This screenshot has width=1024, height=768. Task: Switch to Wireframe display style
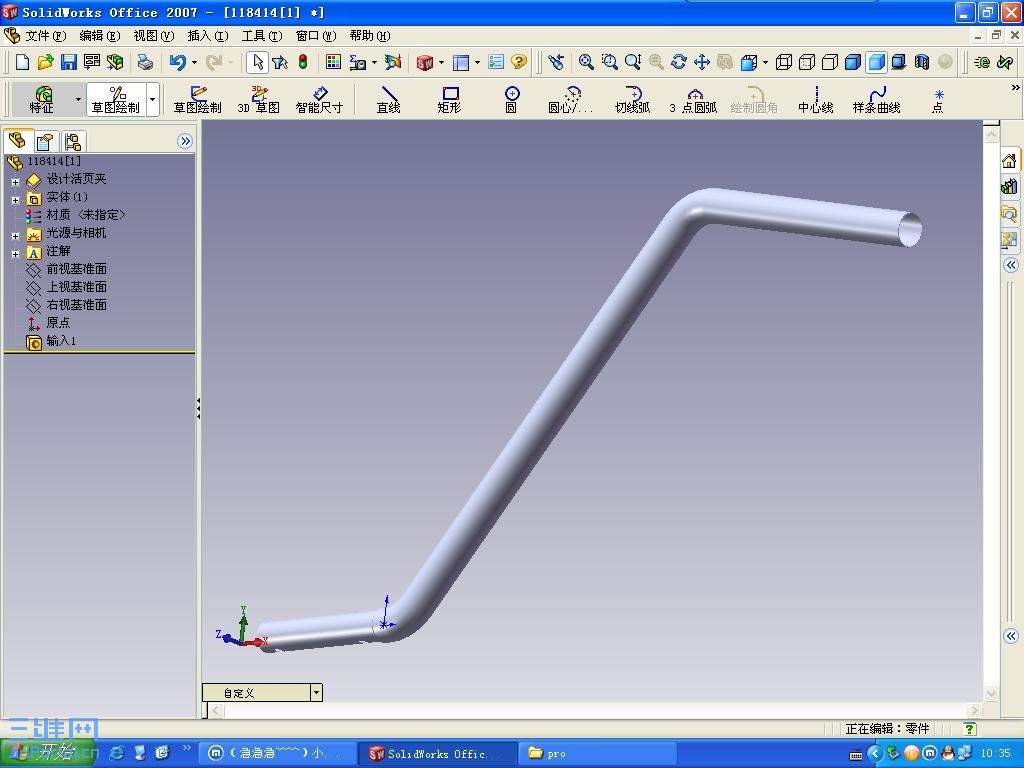(784, 62)
